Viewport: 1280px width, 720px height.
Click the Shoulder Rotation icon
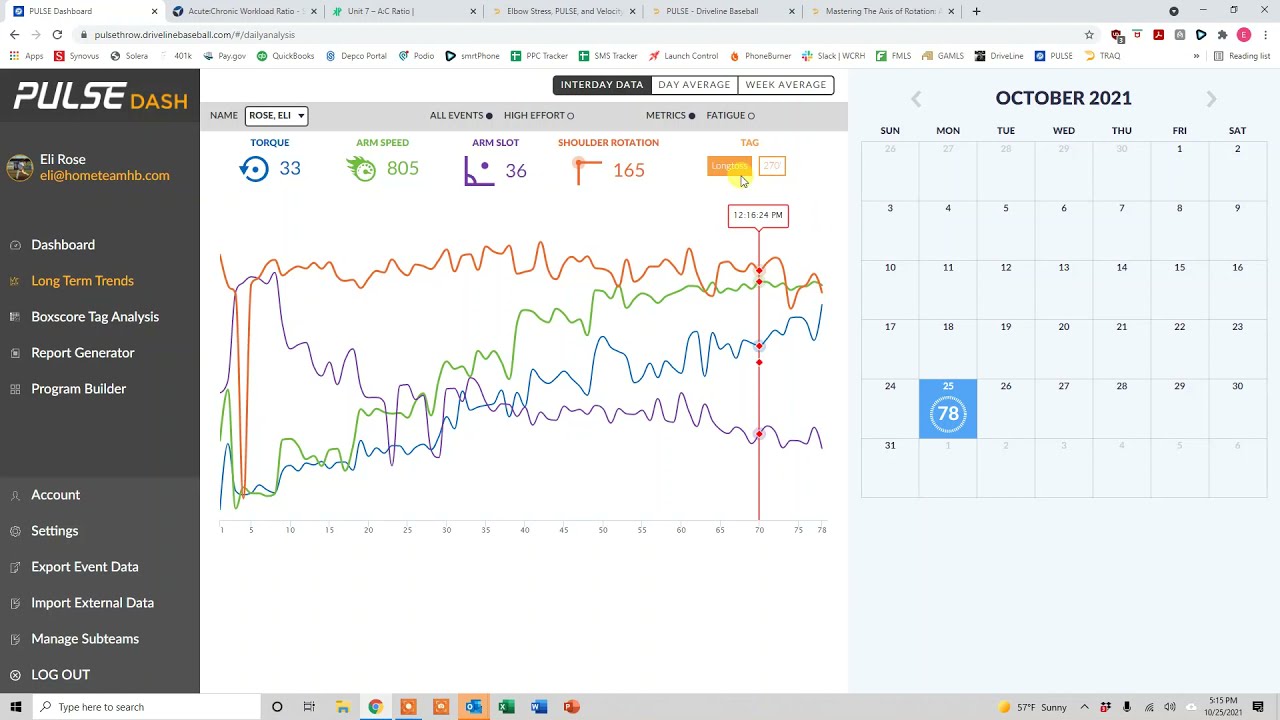[587, 171]
